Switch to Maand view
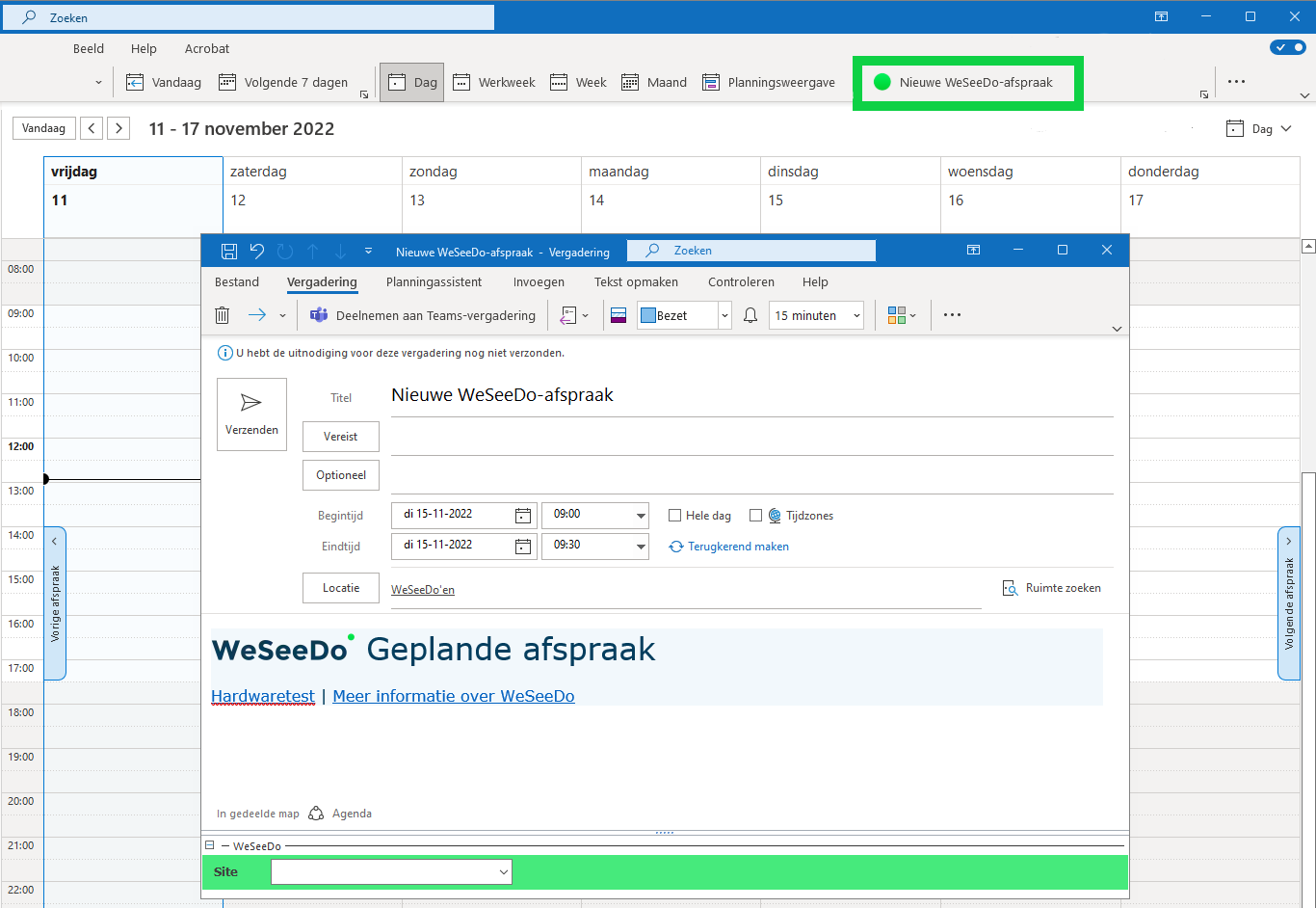Viewport: 1316px width, 908px height. click(654, 82)
